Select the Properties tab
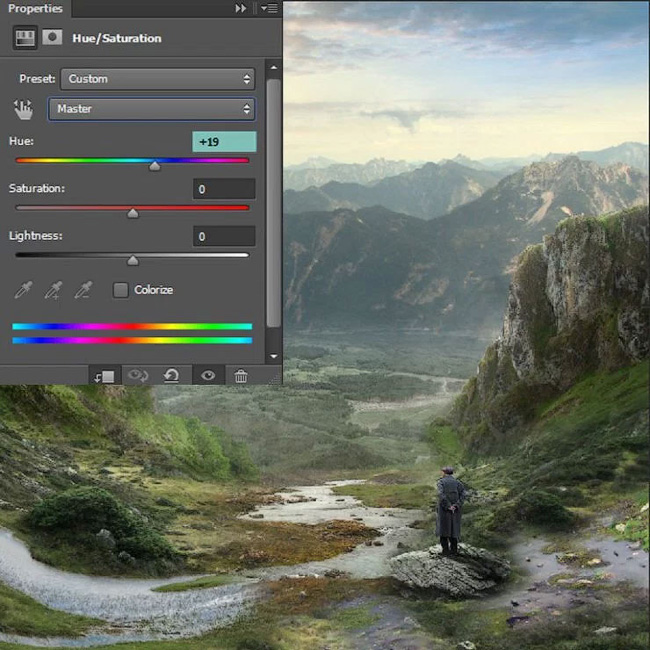 coord(35,8)
